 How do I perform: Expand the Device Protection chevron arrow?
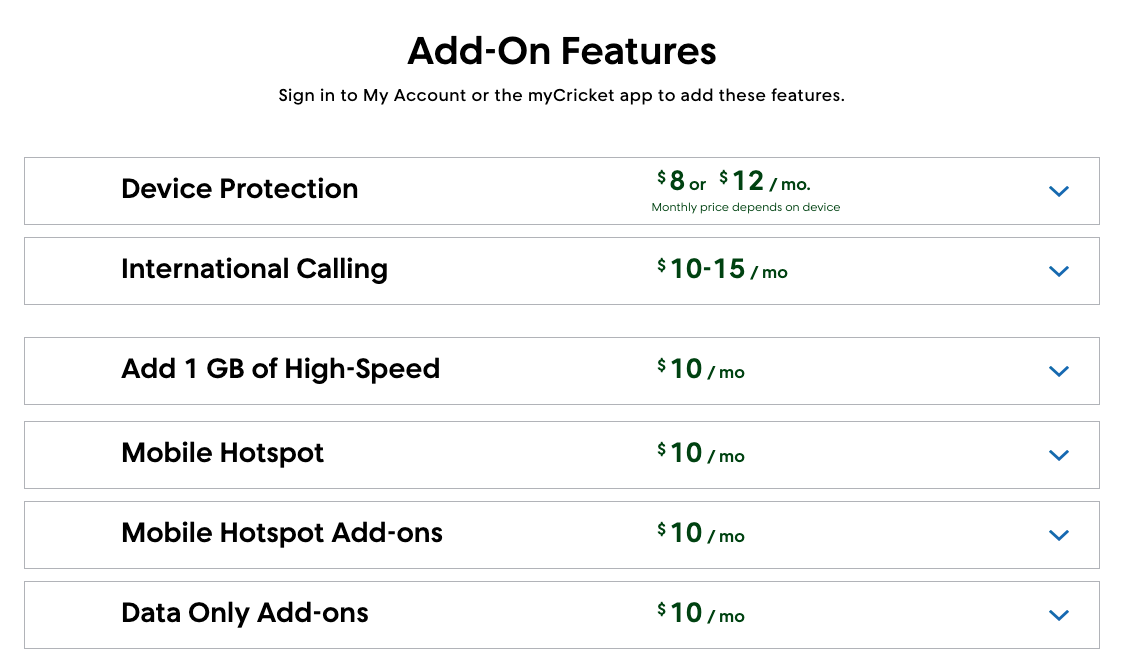tap(1059, 191)
